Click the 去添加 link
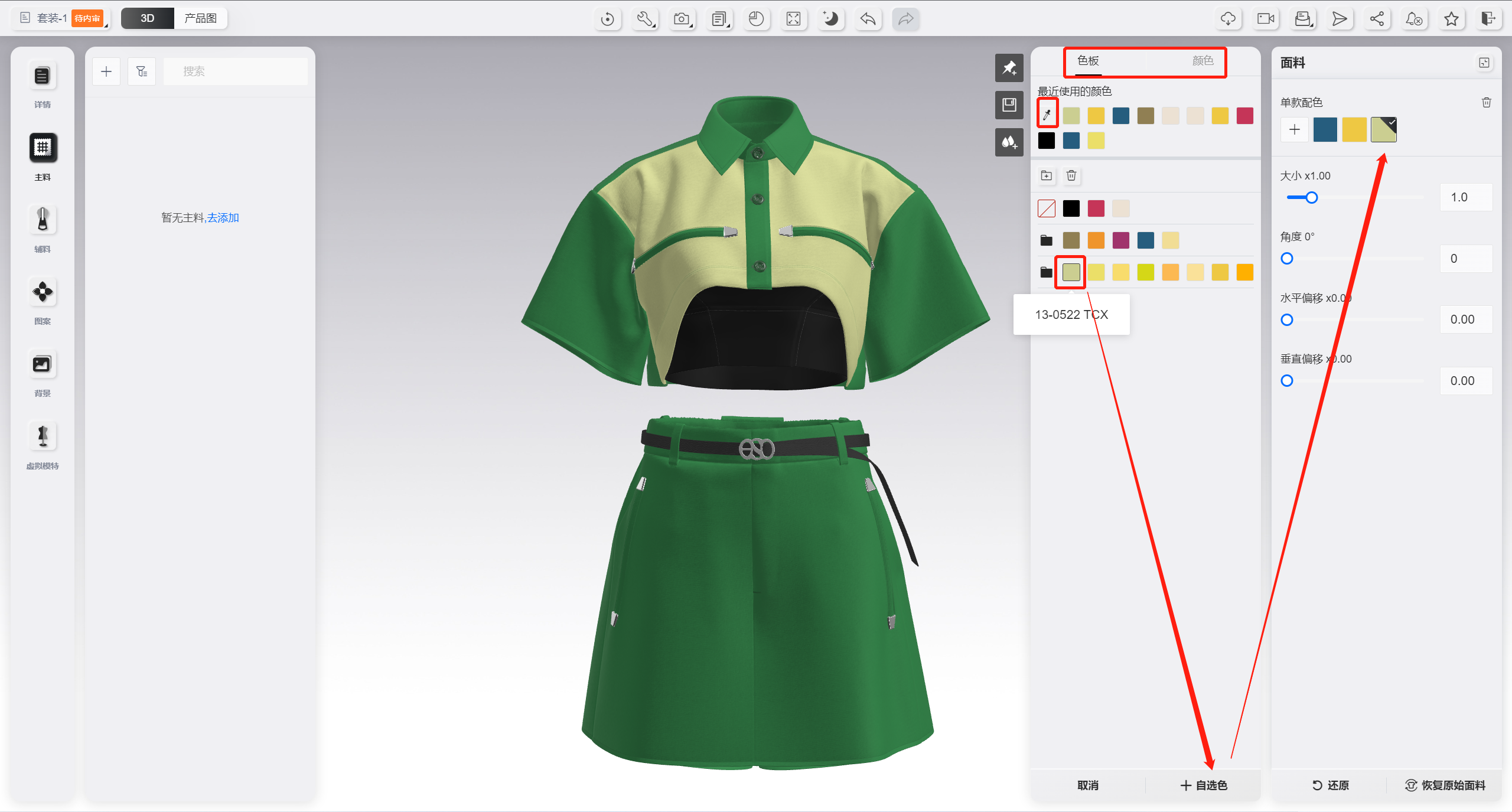Screen dimensions: 1512x812 point(223,218)
